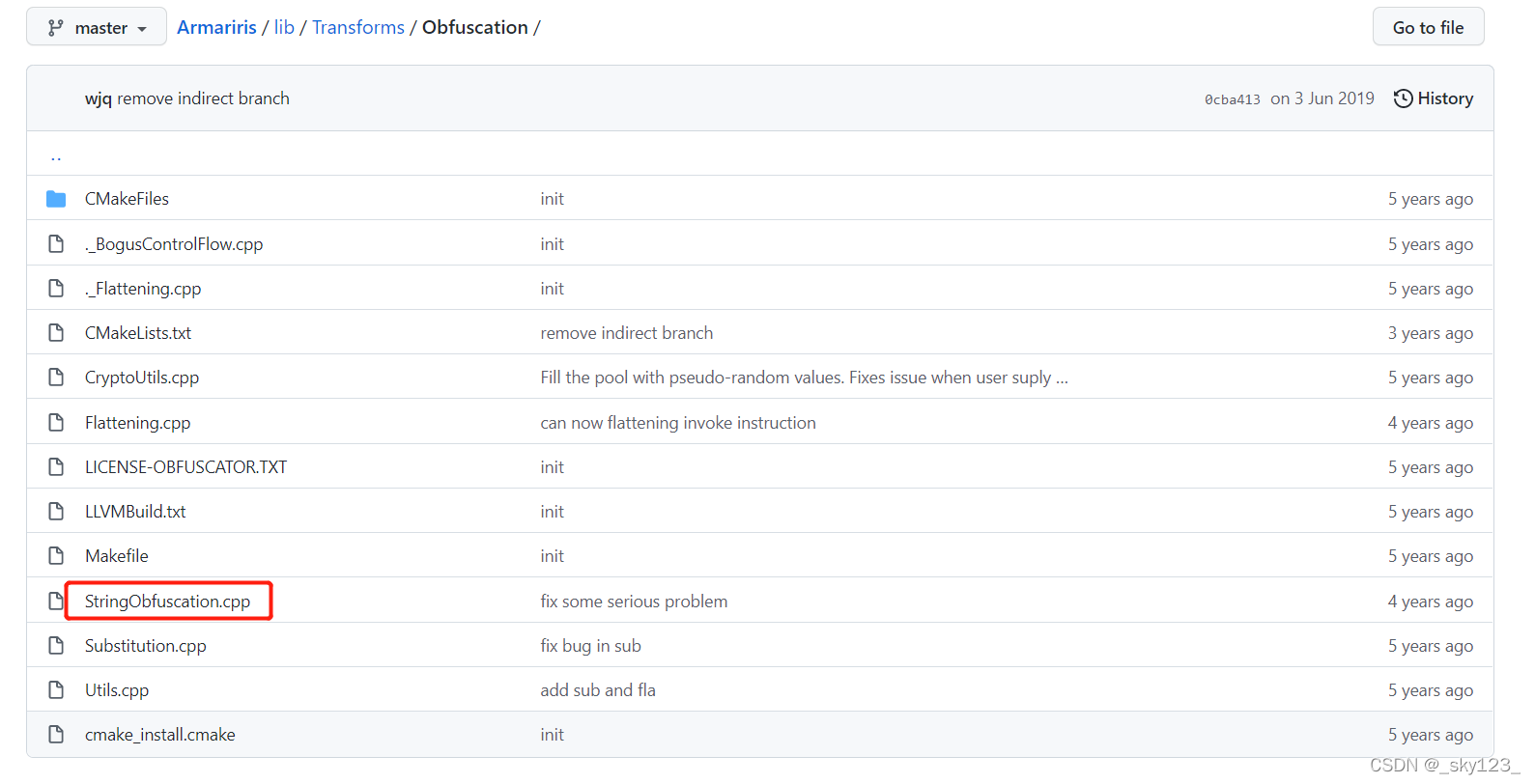
Task: Navigate to the lib breadcrumb folder
Action: pos(284,28)
